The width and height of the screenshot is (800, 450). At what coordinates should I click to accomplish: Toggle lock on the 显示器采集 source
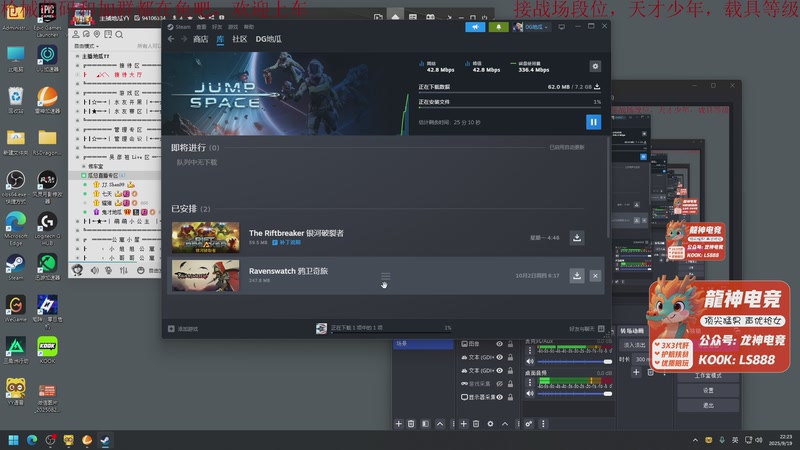510,397
